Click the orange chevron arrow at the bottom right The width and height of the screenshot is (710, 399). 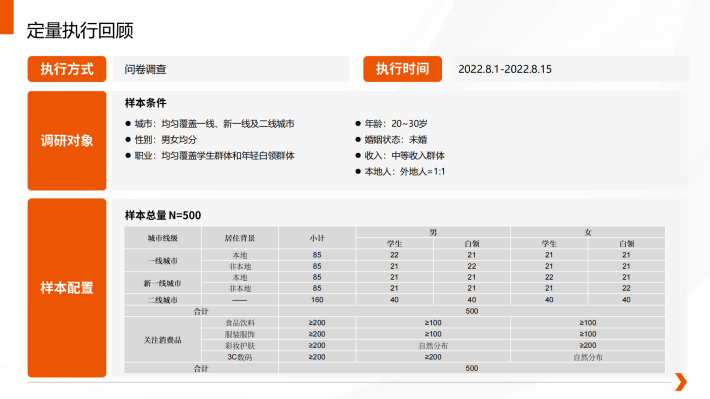[x=681, y=382]
